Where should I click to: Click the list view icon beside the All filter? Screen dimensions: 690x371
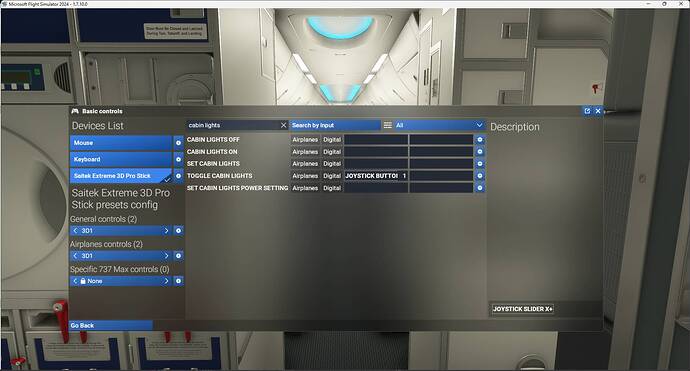(x=387, y=125)
